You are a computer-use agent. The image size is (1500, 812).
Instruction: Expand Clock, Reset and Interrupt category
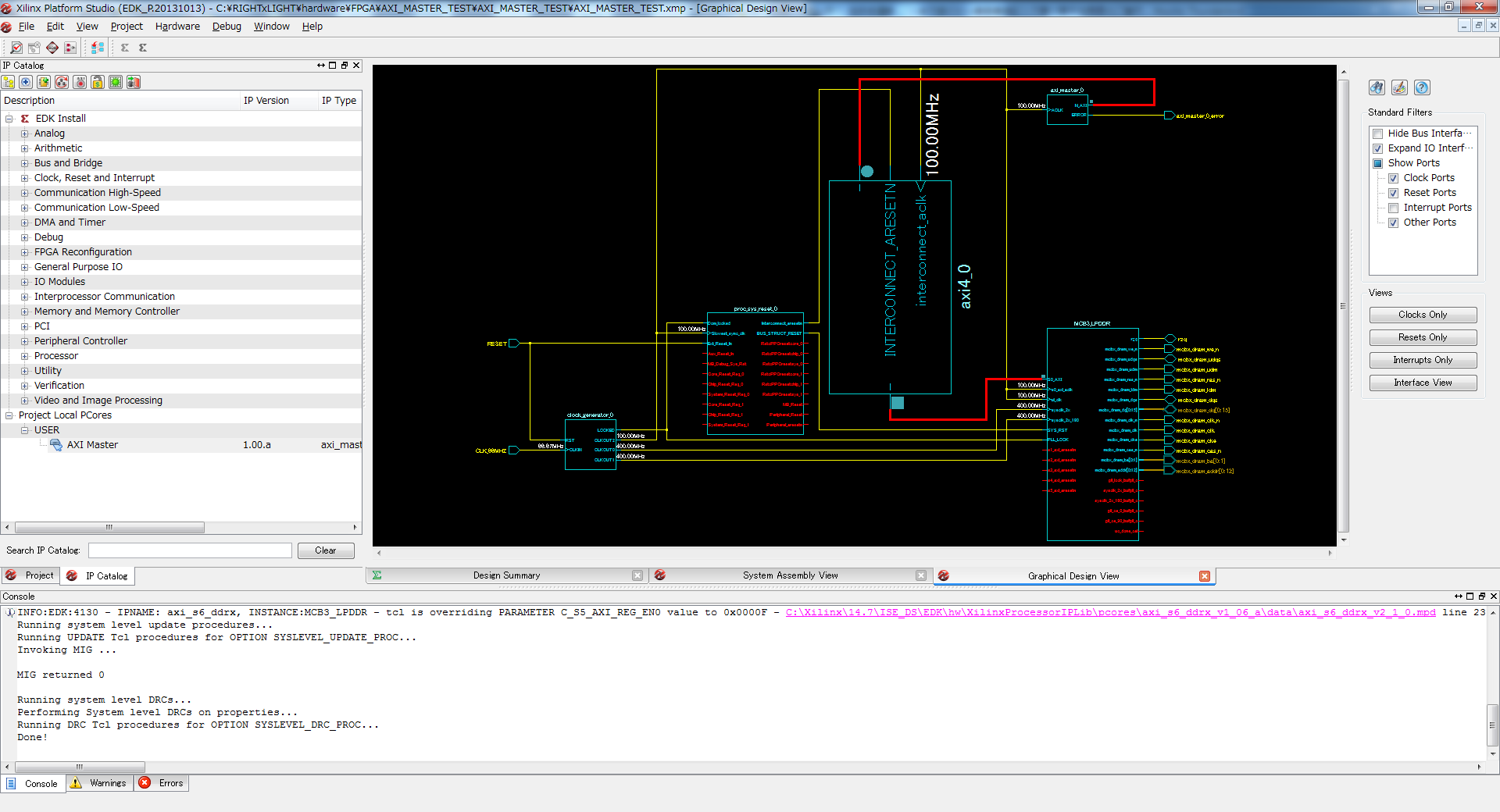[x=24, y=178]
